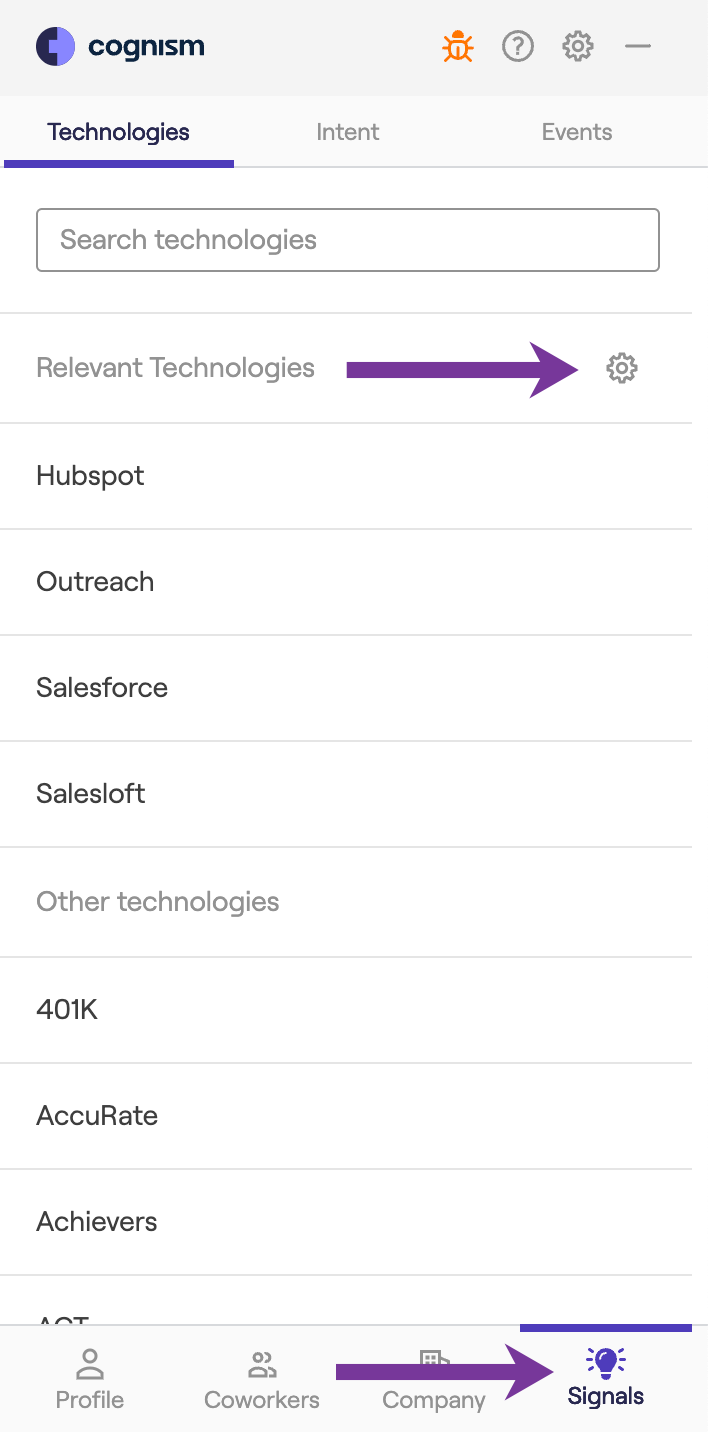Pick Salesforce in the list
The image size is (708, 1432).
(x=102, y=688)
